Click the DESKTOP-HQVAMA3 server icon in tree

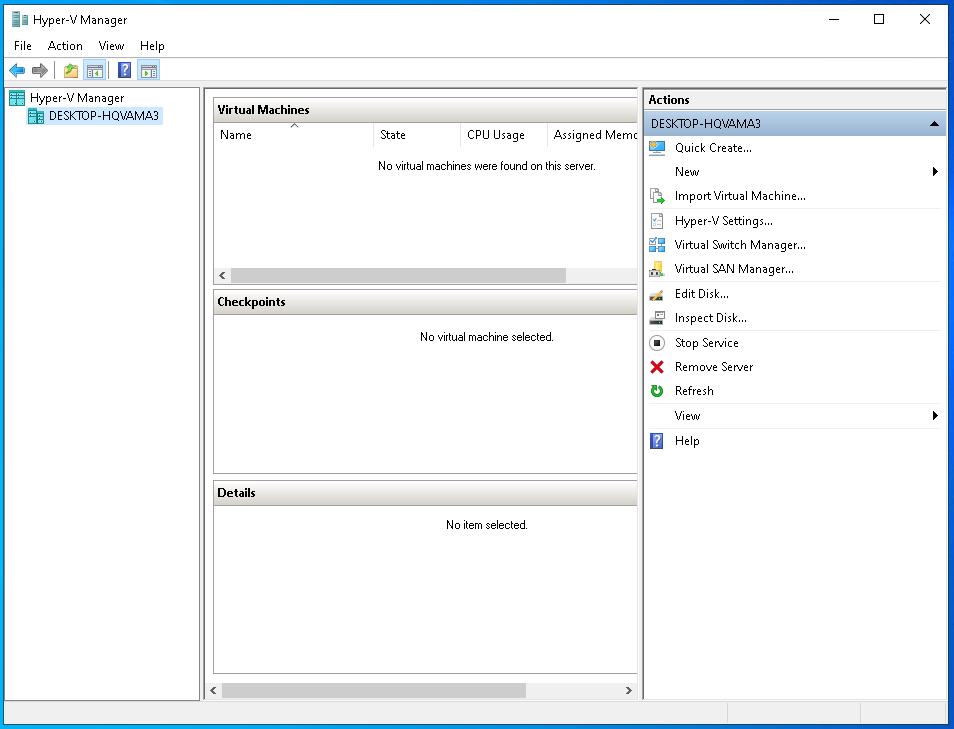(36, 116)
